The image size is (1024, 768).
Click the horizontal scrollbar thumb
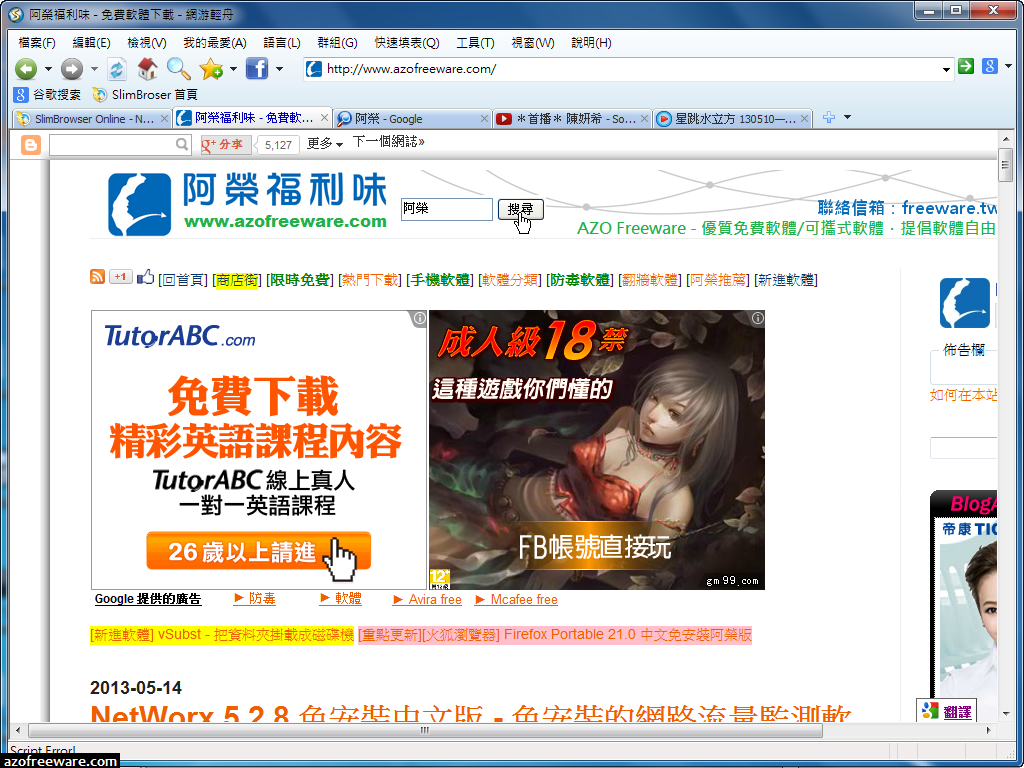pos(425,730)
